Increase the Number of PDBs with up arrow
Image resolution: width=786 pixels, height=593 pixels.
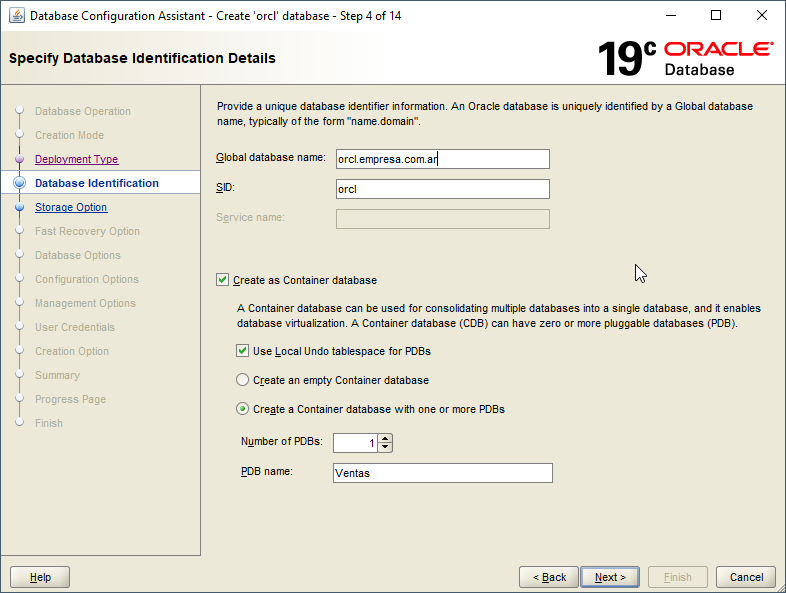click(386, 438)
